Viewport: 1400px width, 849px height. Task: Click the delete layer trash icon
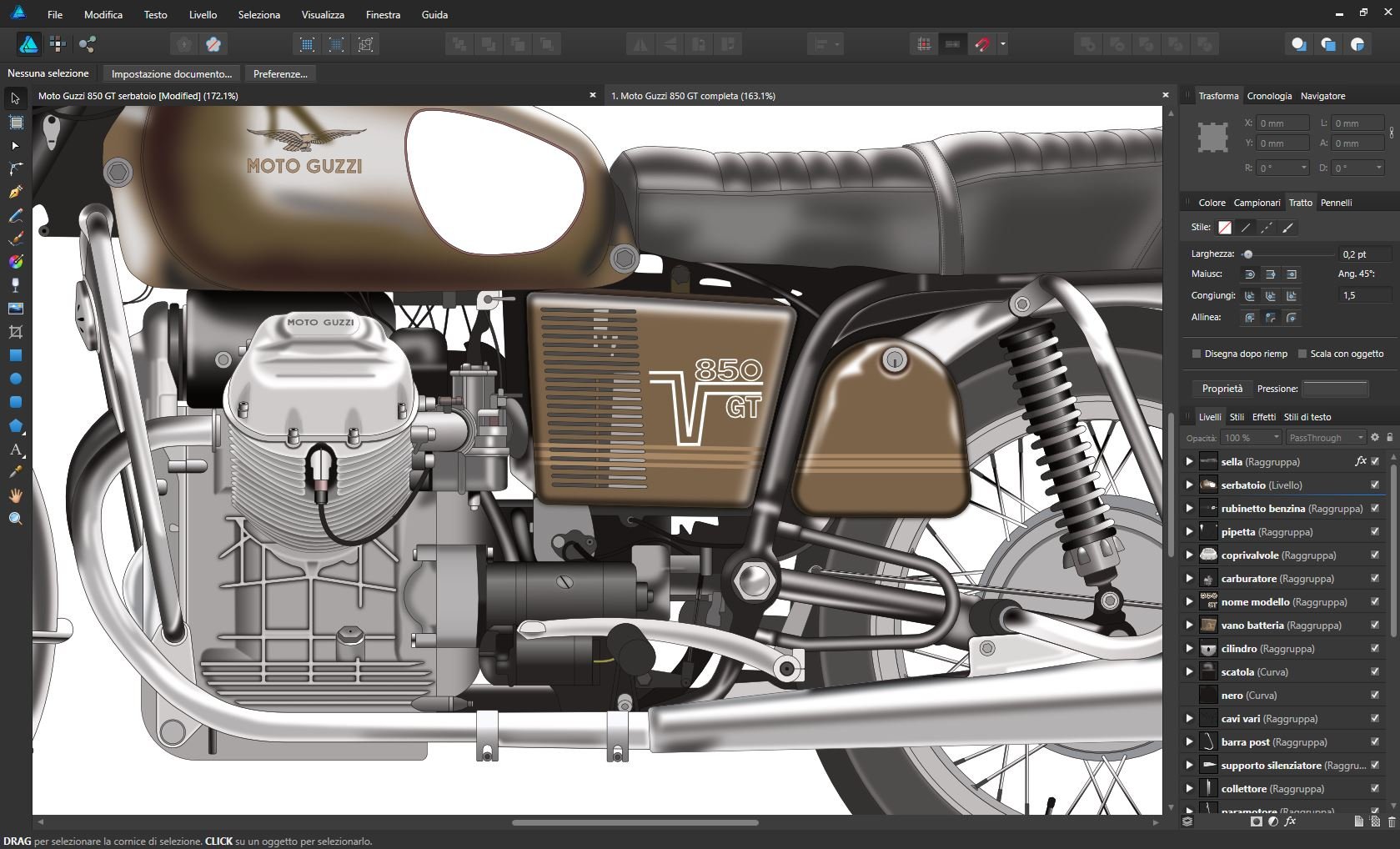[x=1392, y=821]
